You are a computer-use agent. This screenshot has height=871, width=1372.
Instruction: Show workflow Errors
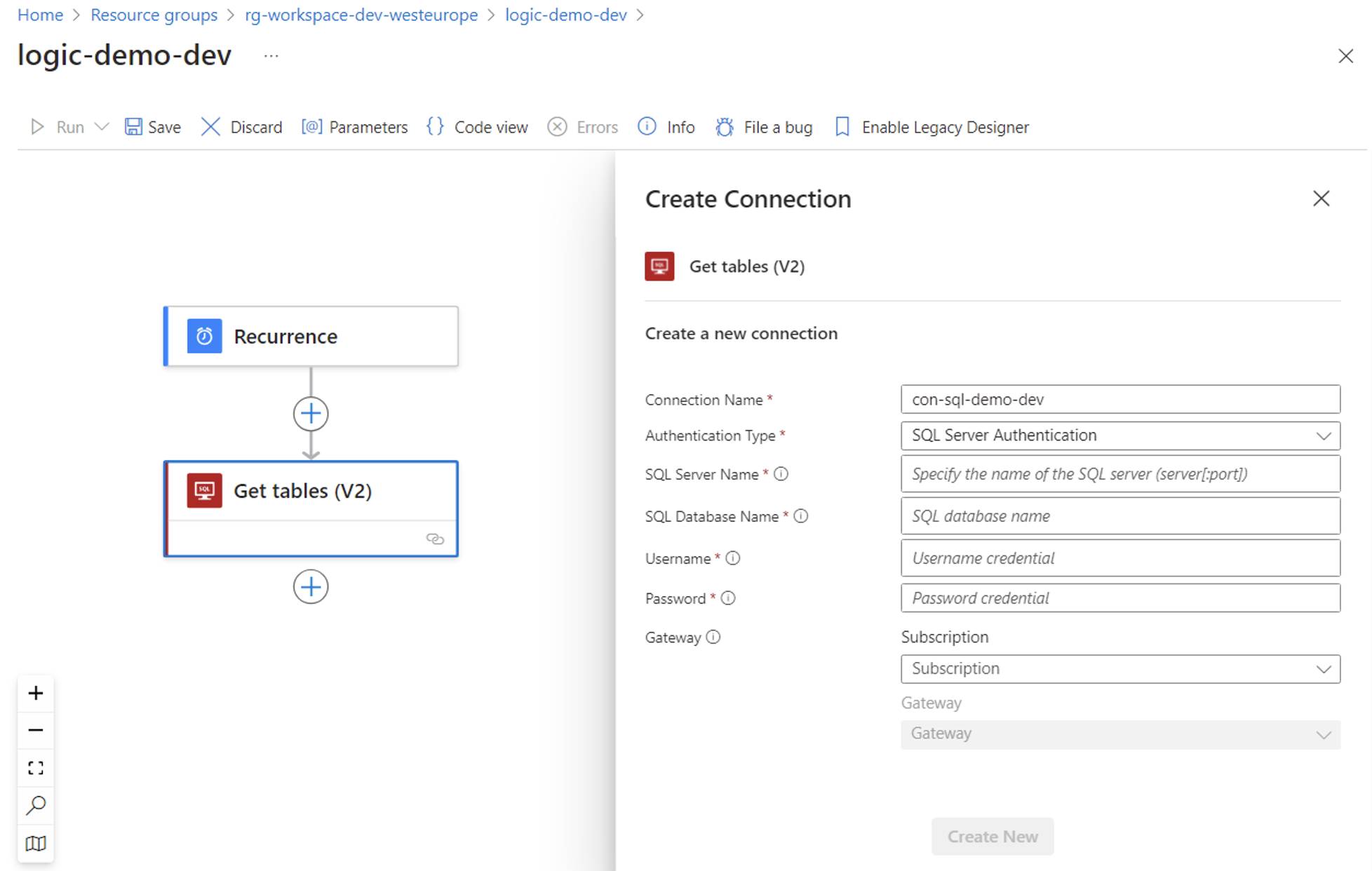[x=583, y=127]
